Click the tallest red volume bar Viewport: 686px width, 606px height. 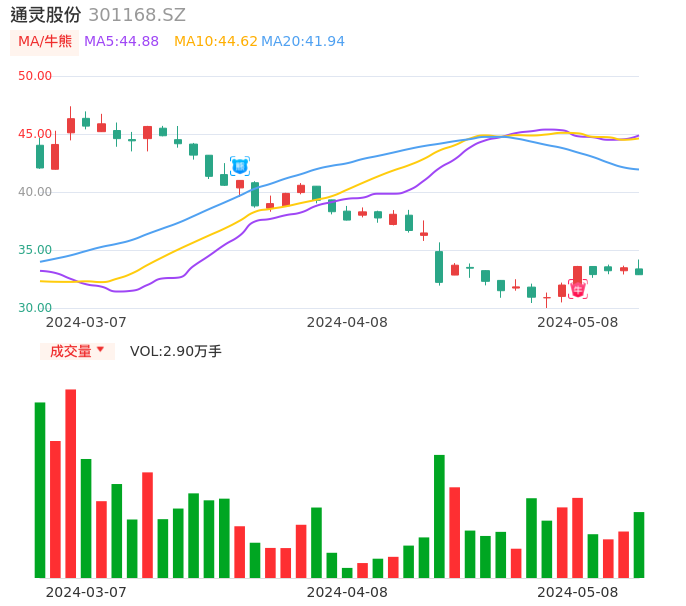pyautogui.click(x=71, y=483)
